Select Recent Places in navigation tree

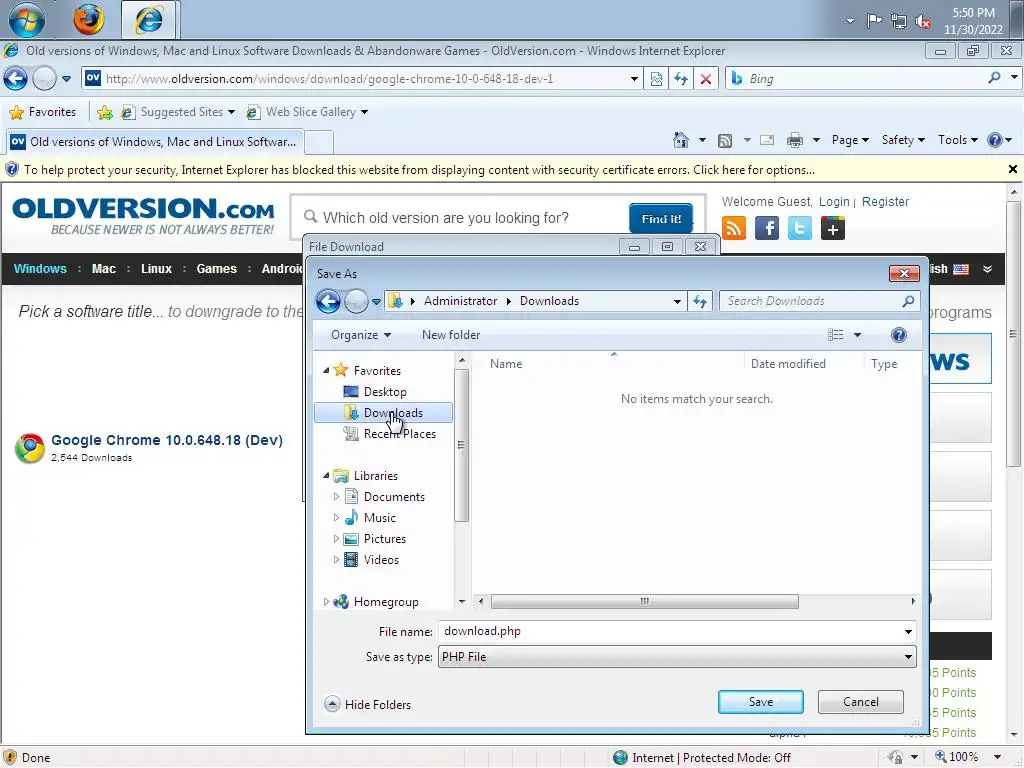pos(399,434)
